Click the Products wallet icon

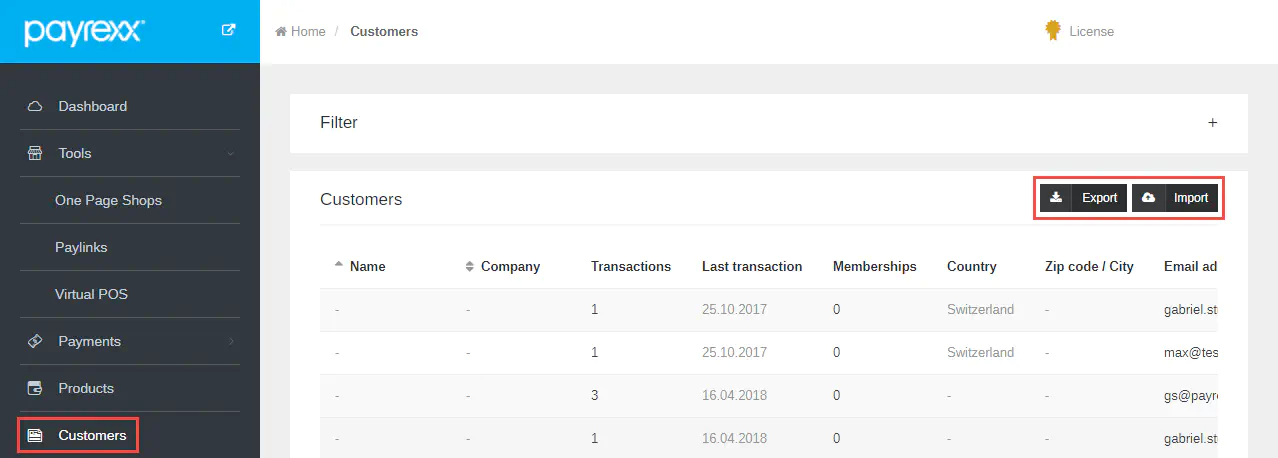[35, 388]
